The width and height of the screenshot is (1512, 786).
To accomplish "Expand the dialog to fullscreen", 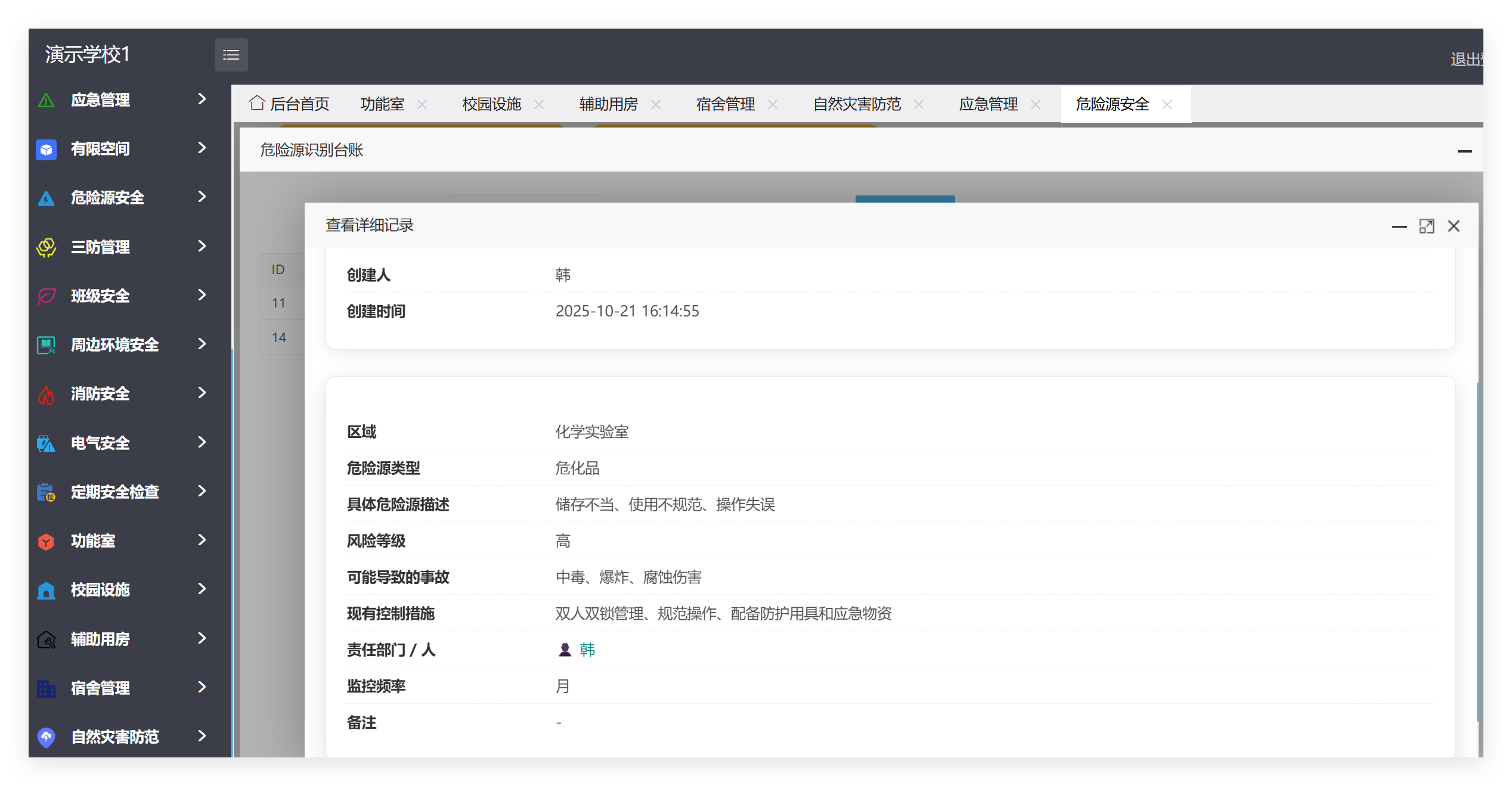I will [x=1427, y=226].
